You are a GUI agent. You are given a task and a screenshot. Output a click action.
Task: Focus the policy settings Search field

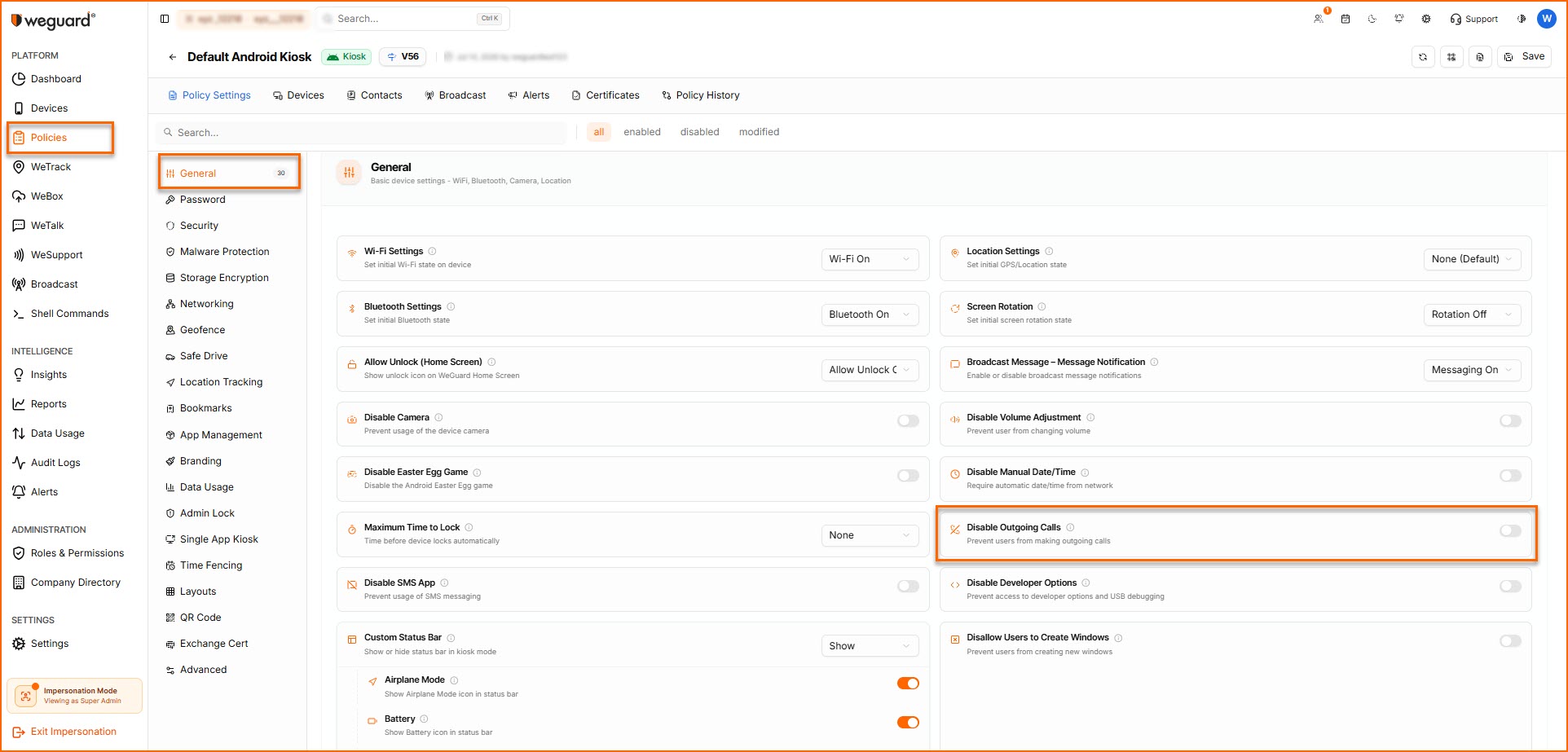[x=361, y=133]
